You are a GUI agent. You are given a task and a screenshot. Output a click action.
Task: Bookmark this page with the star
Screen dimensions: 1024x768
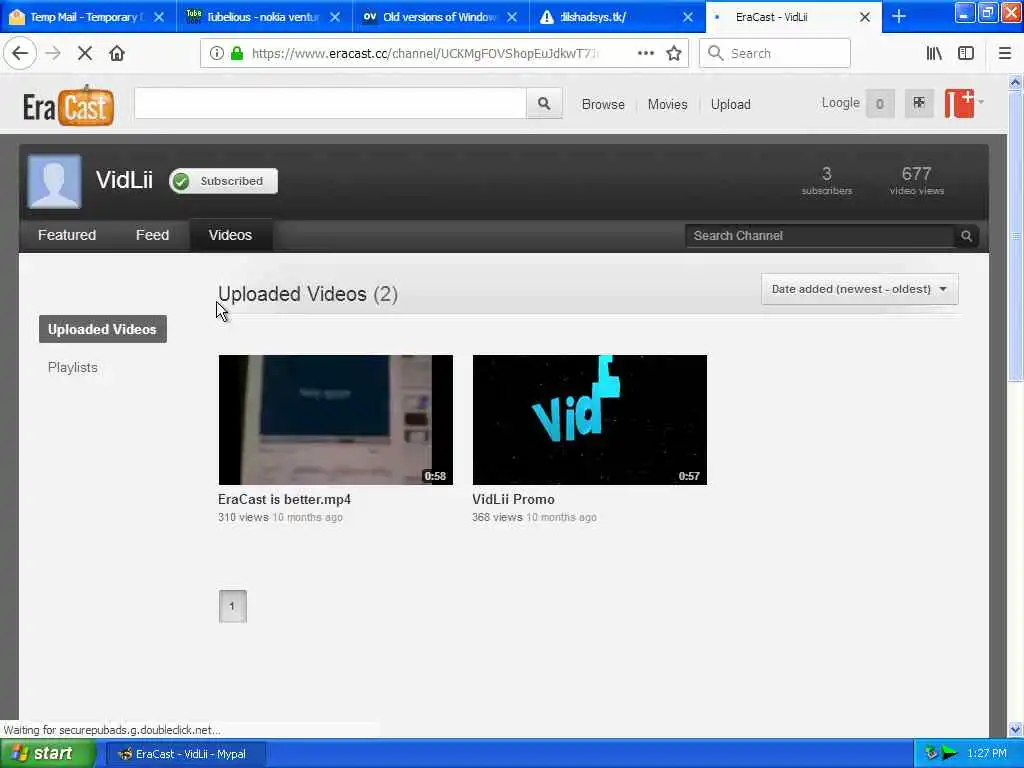[x=674, y=54]
